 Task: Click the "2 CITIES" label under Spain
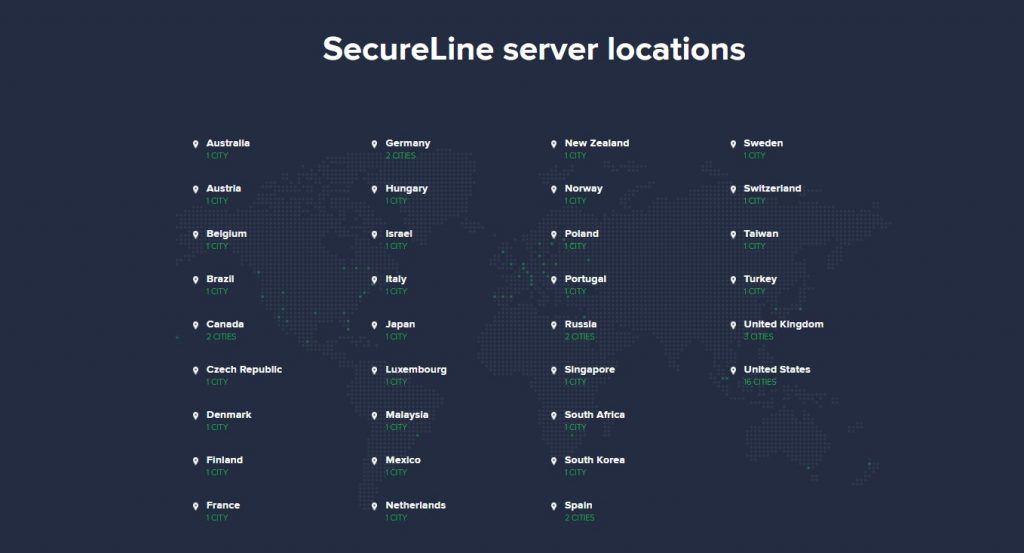pyautogui.click(x=579, y=518)
